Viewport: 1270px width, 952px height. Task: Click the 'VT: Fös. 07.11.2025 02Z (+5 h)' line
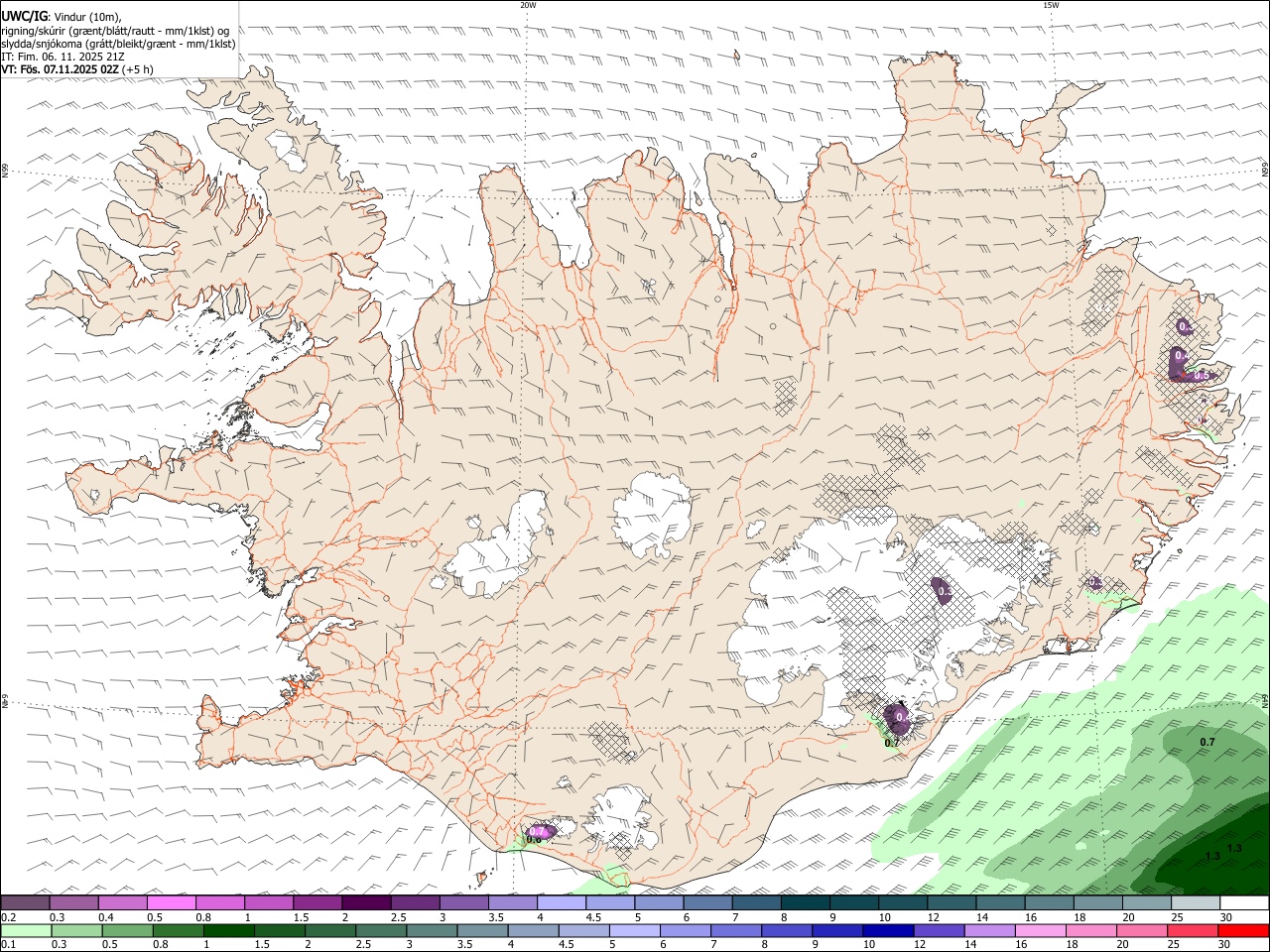point(77,69)
